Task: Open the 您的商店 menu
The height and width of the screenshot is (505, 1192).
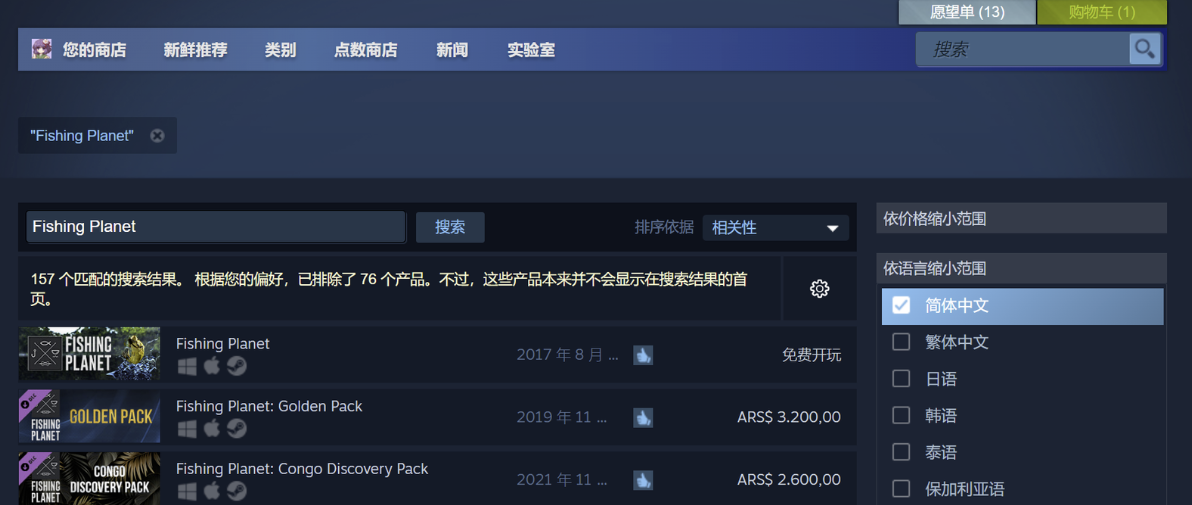Action: click(x=94, y=50)
